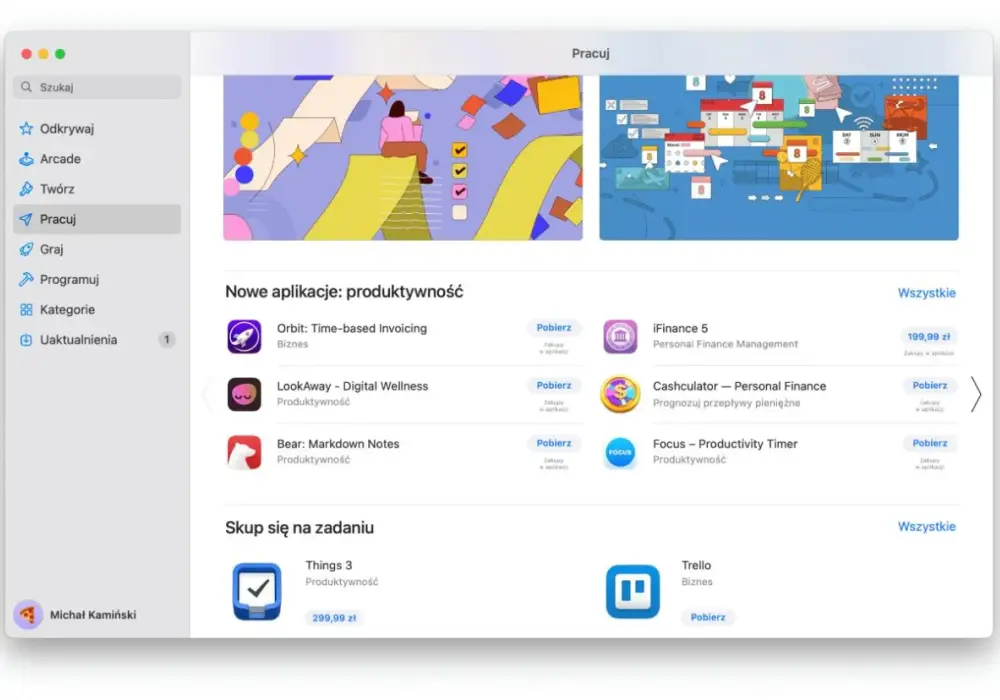Open Cashculator app icon

(x=620, y=394)
